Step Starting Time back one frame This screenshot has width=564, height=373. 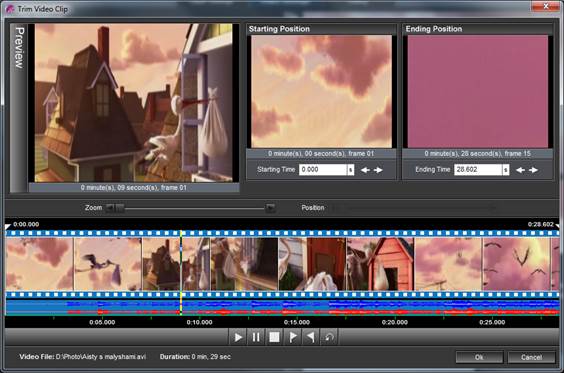(x=365, y=170)
